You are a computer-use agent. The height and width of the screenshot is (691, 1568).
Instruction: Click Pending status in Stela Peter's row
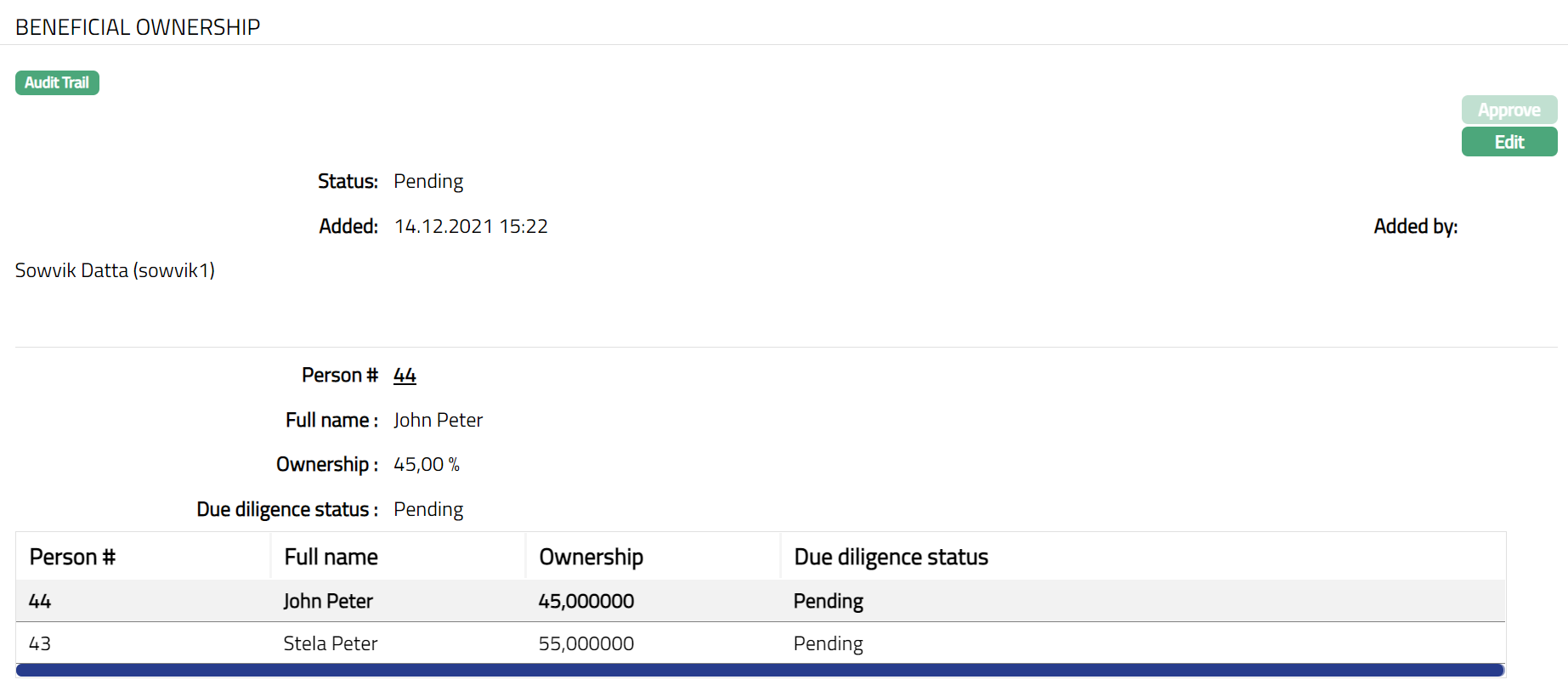point(828,643)
